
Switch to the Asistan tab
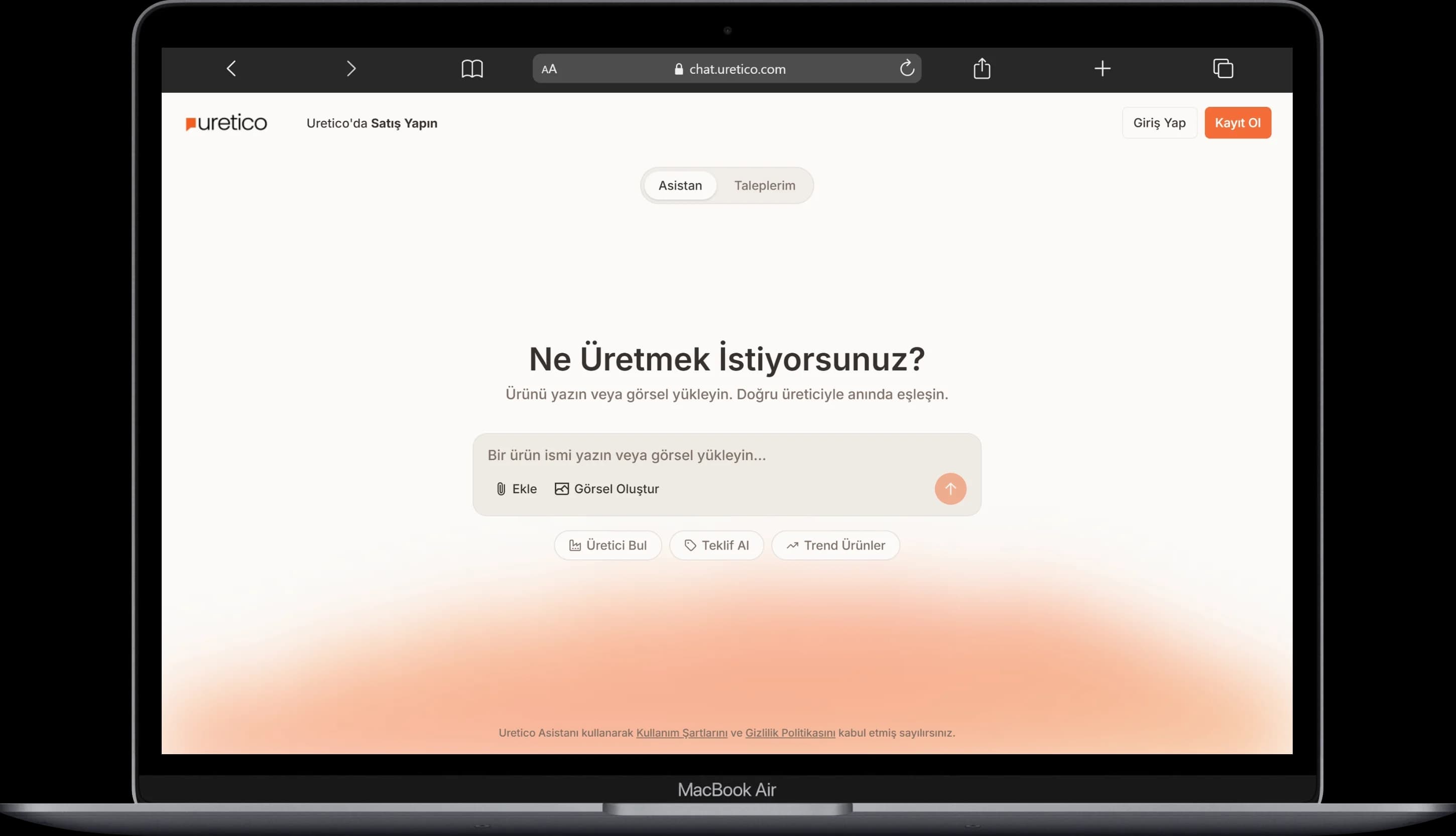(680, 186)
